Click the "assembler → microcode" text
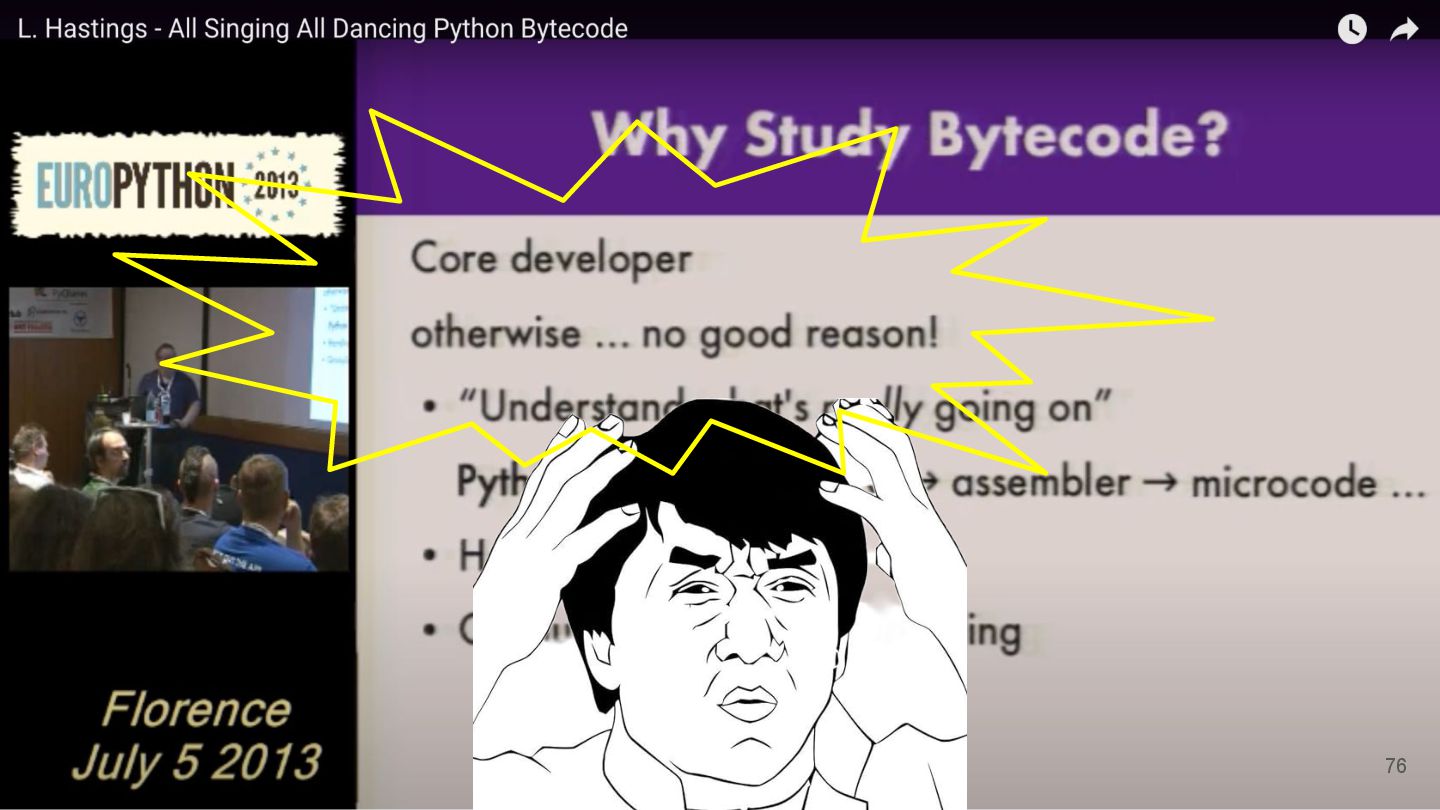The image size is (1440, 810). (x=1163, y=483)
